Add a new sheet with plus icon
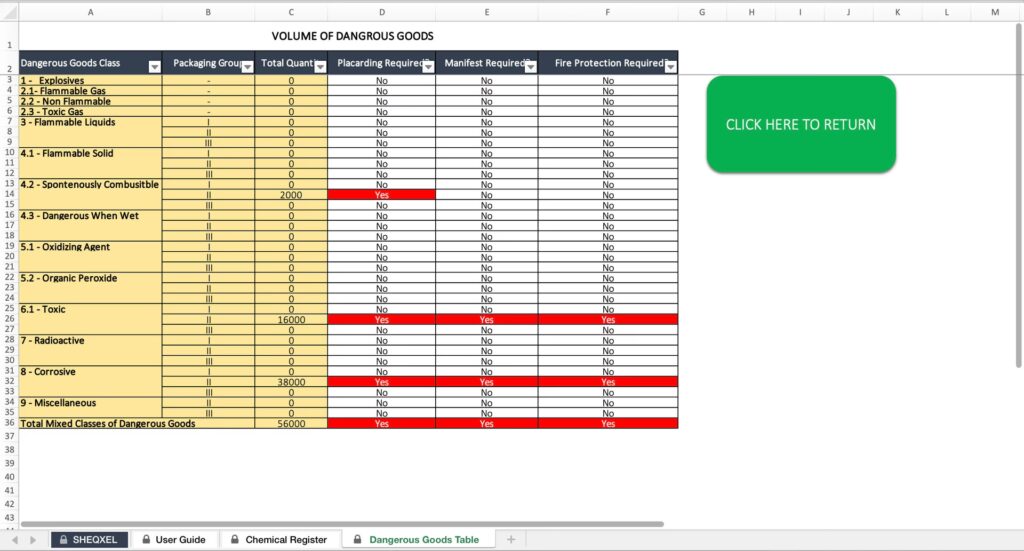The image size is (1024, 551). (x=511, y=540)
